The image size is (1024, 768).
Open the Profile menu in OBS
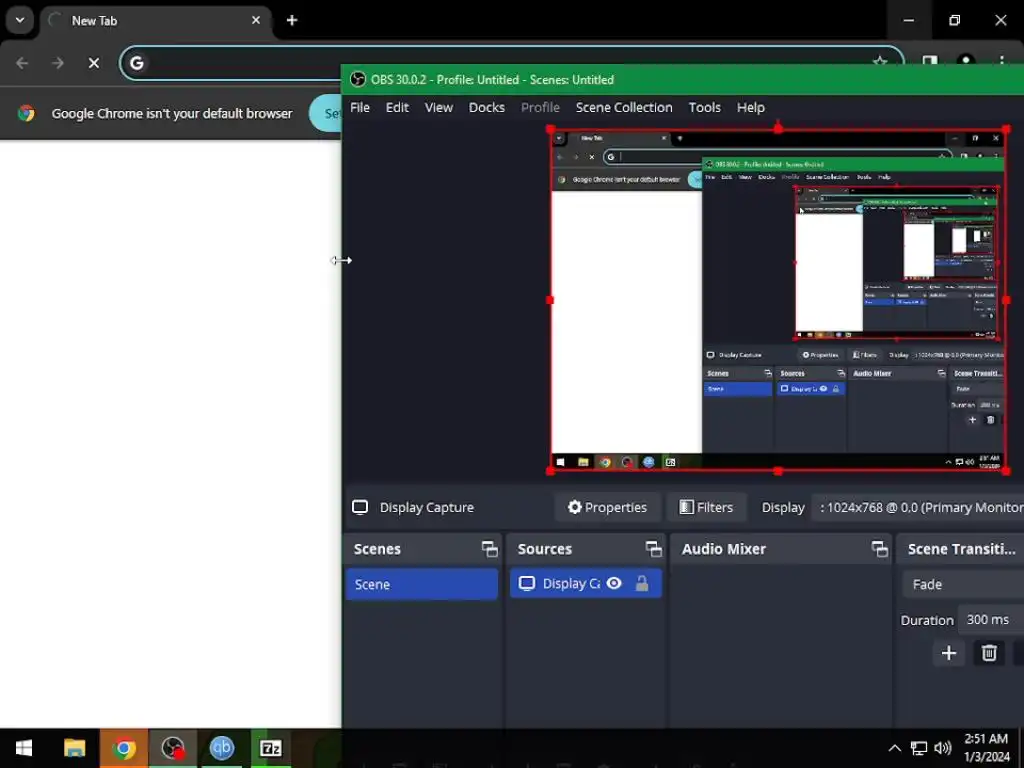pyautogui.click(x=540, y=108)
